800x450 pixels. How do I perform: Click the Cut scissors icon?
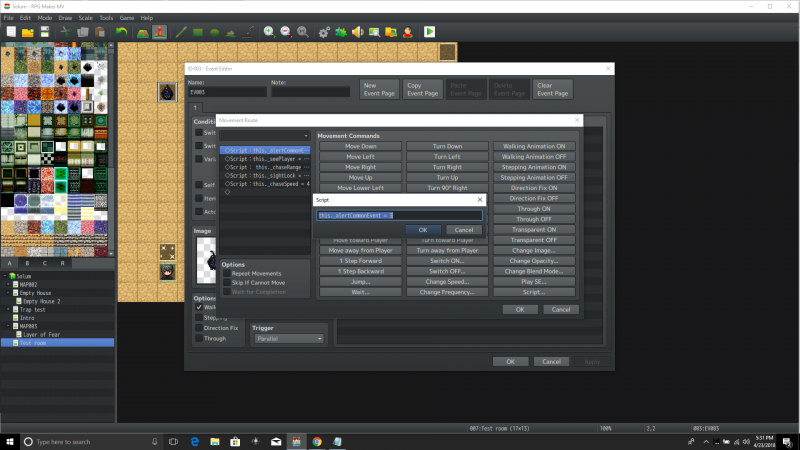coord(66,32)
